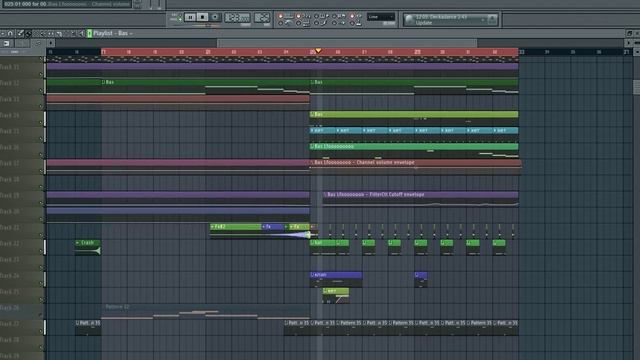Adjust the master volume slider at top

click(151, 4)
